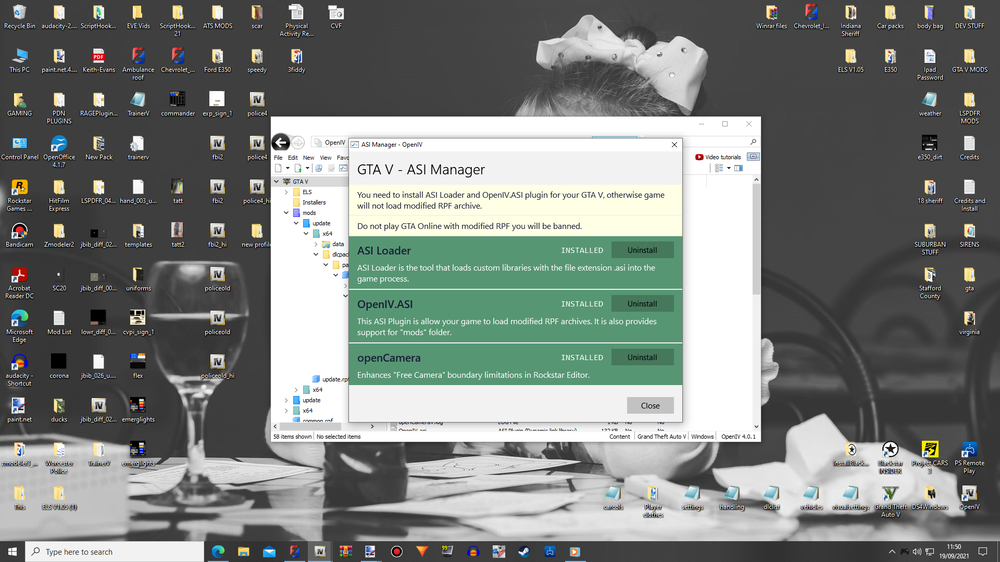Select the This PC desktop icon
Viewport: 1000px width, 562px height.
pyautogui.click(x=19, y=61)
